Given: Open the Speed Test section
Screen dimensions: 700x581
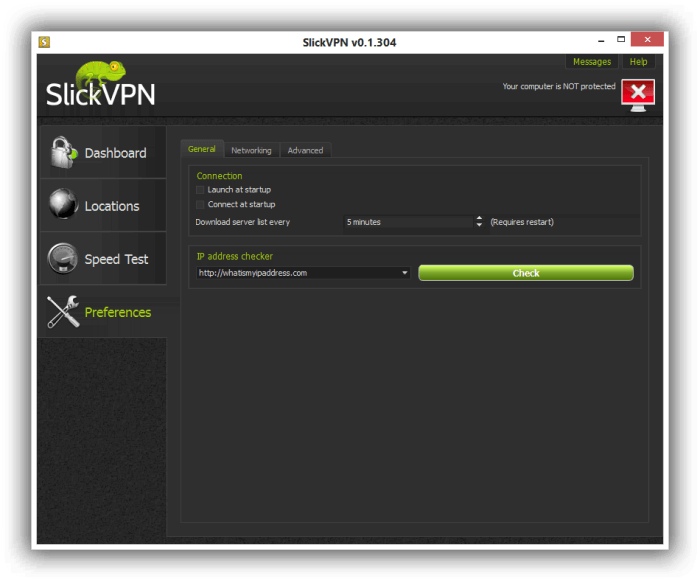Looking at the screenshot, I should click(x=103, y=259).
